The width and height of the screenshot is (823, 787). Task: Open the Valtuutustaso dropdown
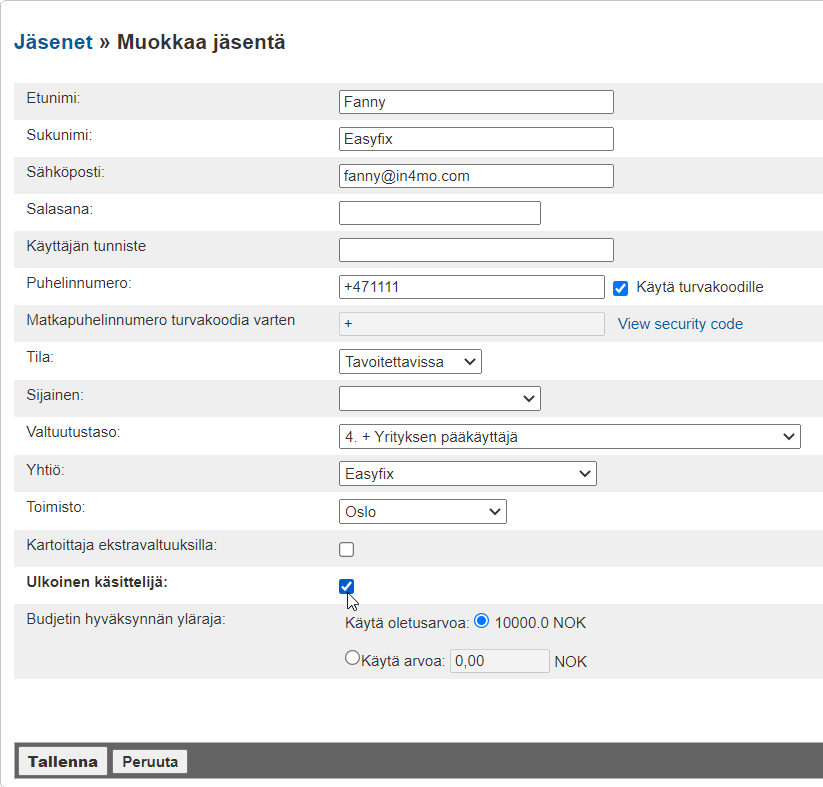[x=570, y=436]
